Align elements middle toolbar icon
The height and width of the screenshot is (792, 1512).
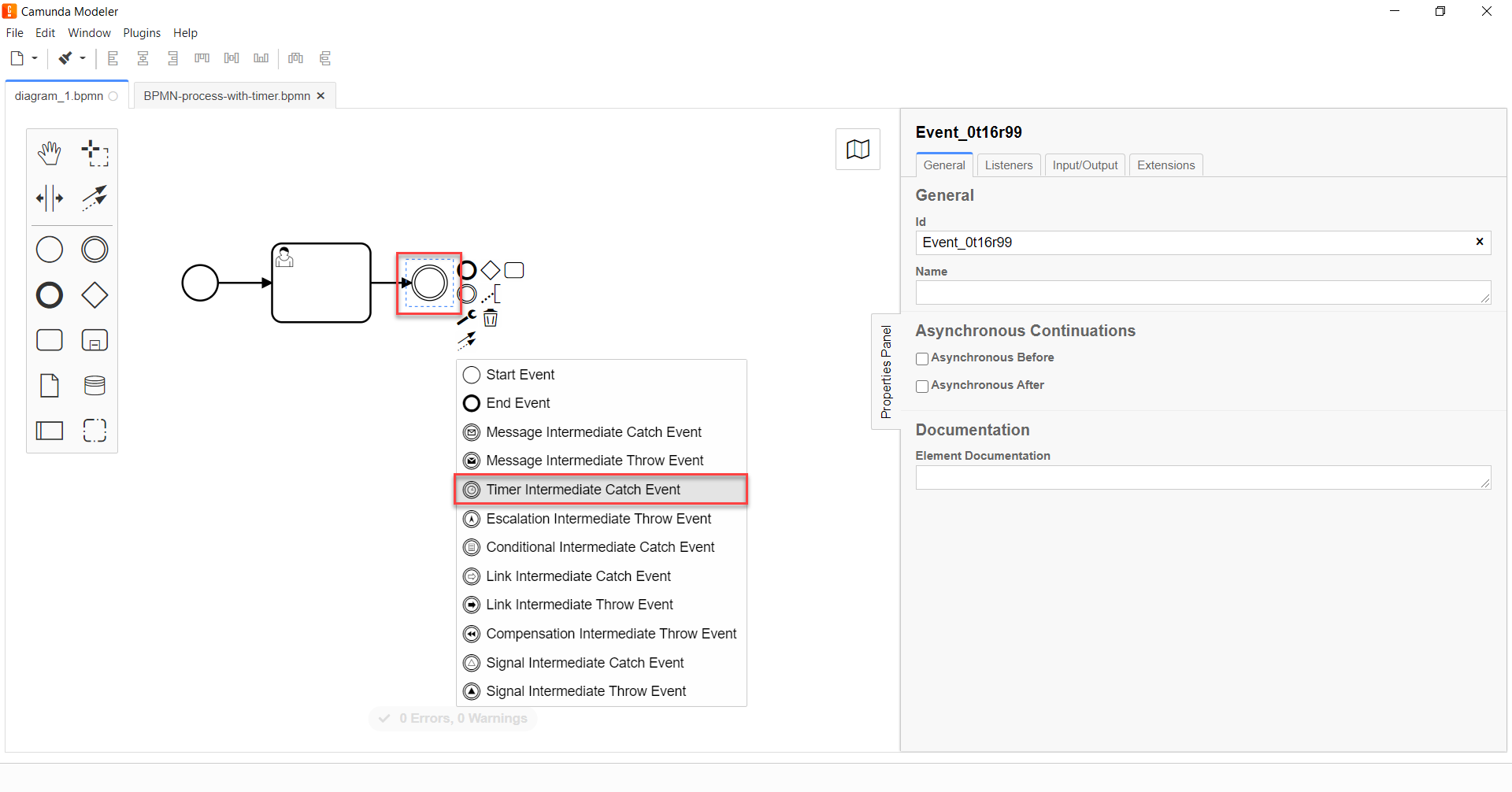pos(232,58)
